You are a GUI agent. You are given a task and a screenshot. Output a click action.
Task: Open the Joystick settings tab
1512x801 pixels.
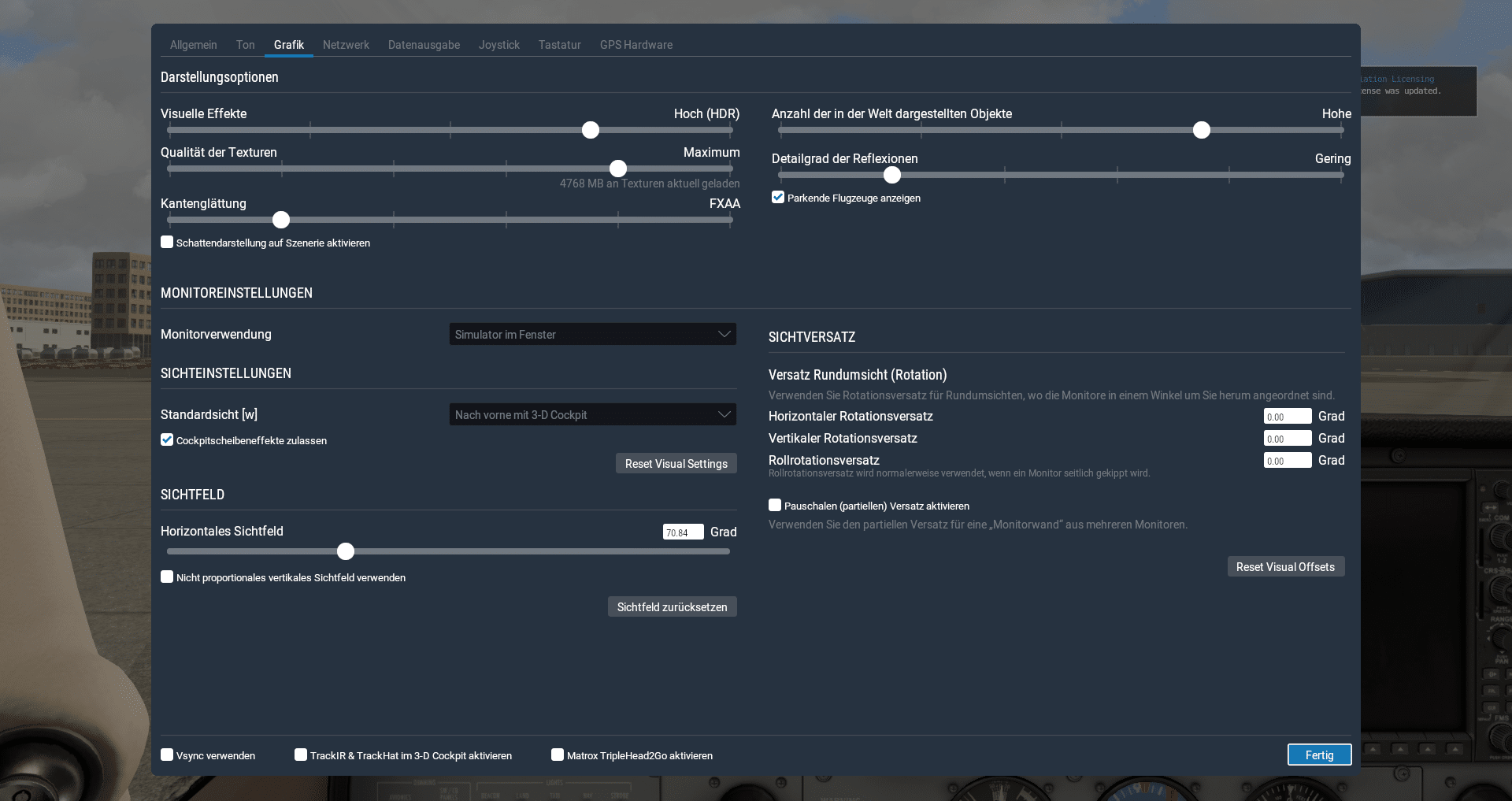(x=498, y=45)
